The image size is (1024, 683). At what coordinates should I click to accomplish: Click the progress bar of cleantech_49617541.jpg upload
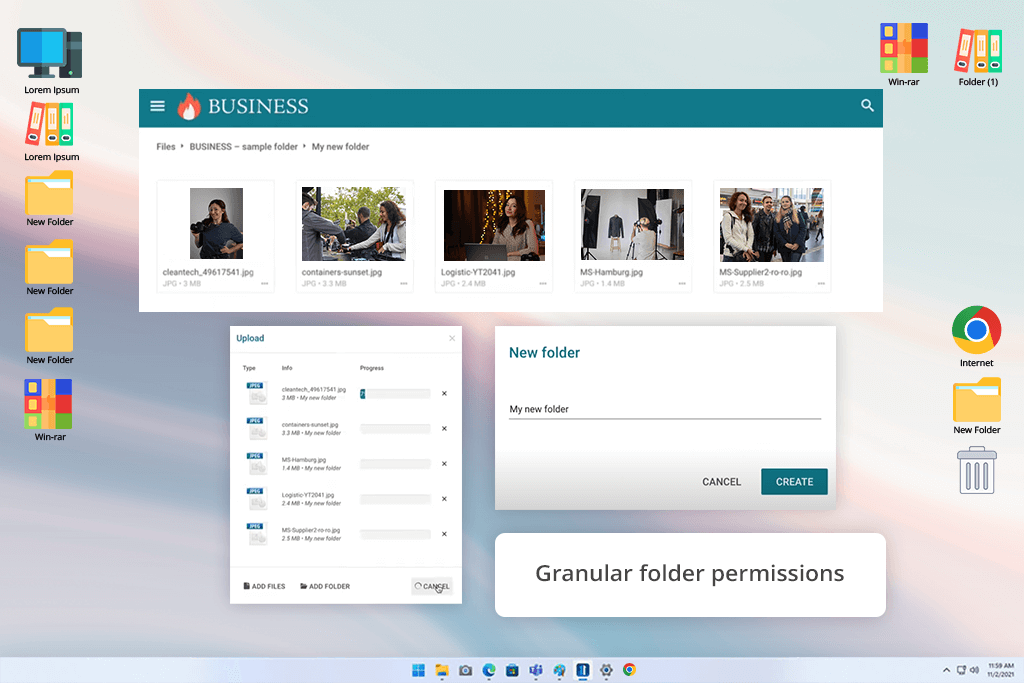pos(395,394)
